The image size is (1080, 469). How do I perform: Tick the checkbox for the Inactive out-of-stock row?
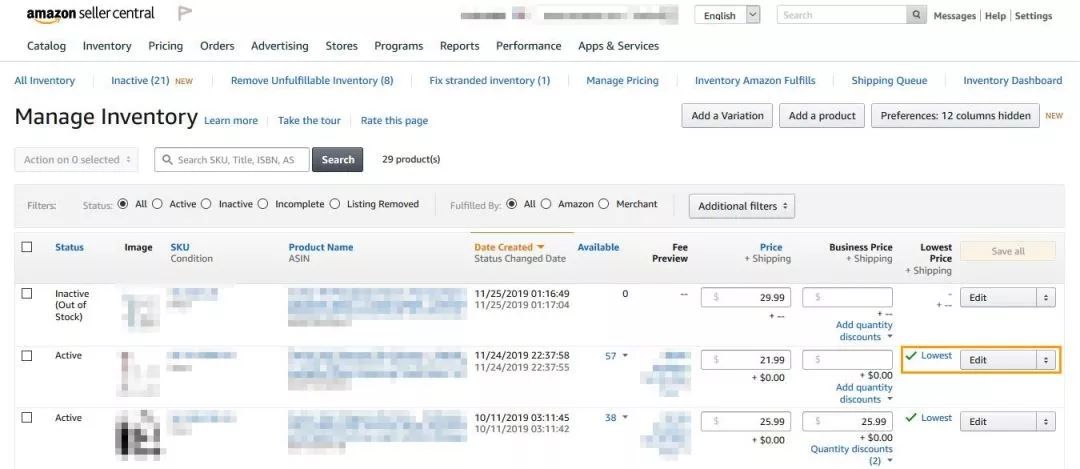[27, 293]
